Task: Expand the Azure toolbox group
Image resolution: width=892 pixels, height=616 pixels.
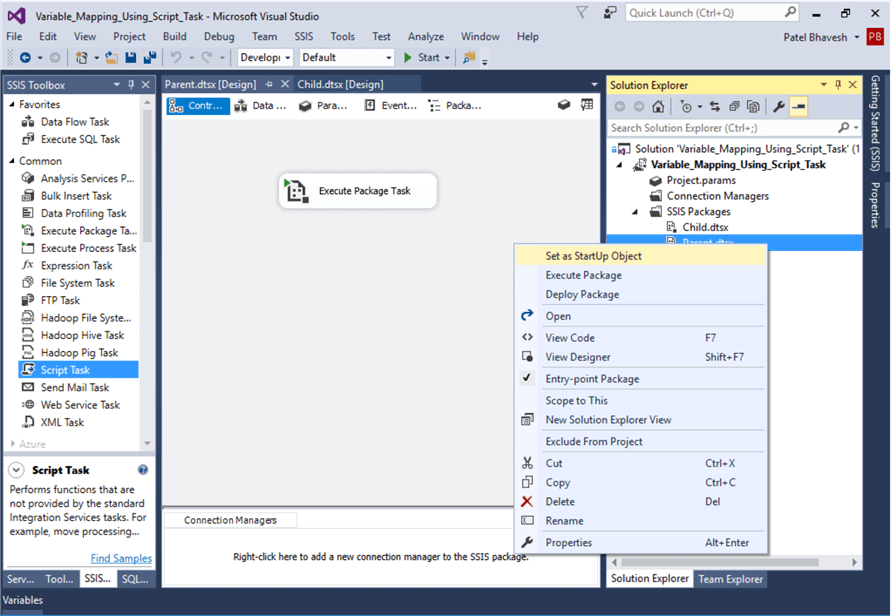Action: 13,444
